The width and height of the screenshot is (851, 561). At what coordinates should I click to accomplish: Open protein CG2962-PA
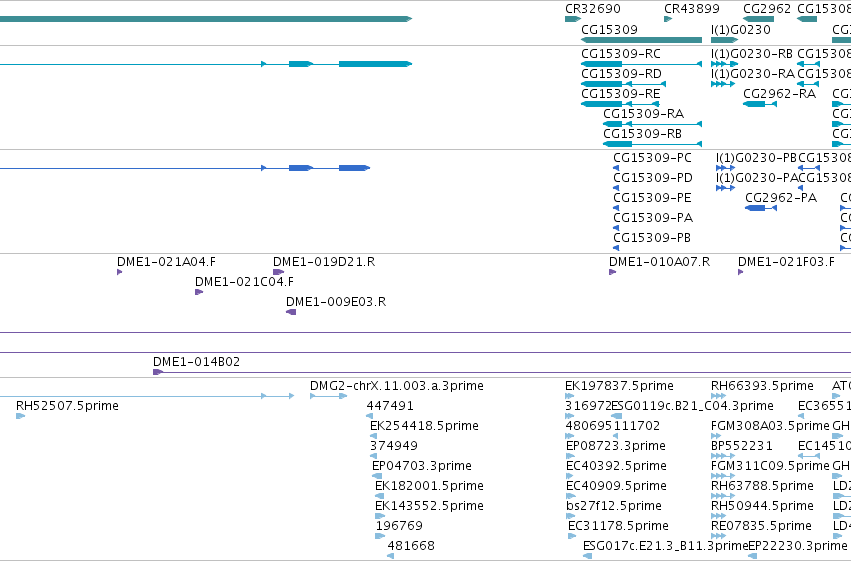pyautogui.click(x=781, y=198)
